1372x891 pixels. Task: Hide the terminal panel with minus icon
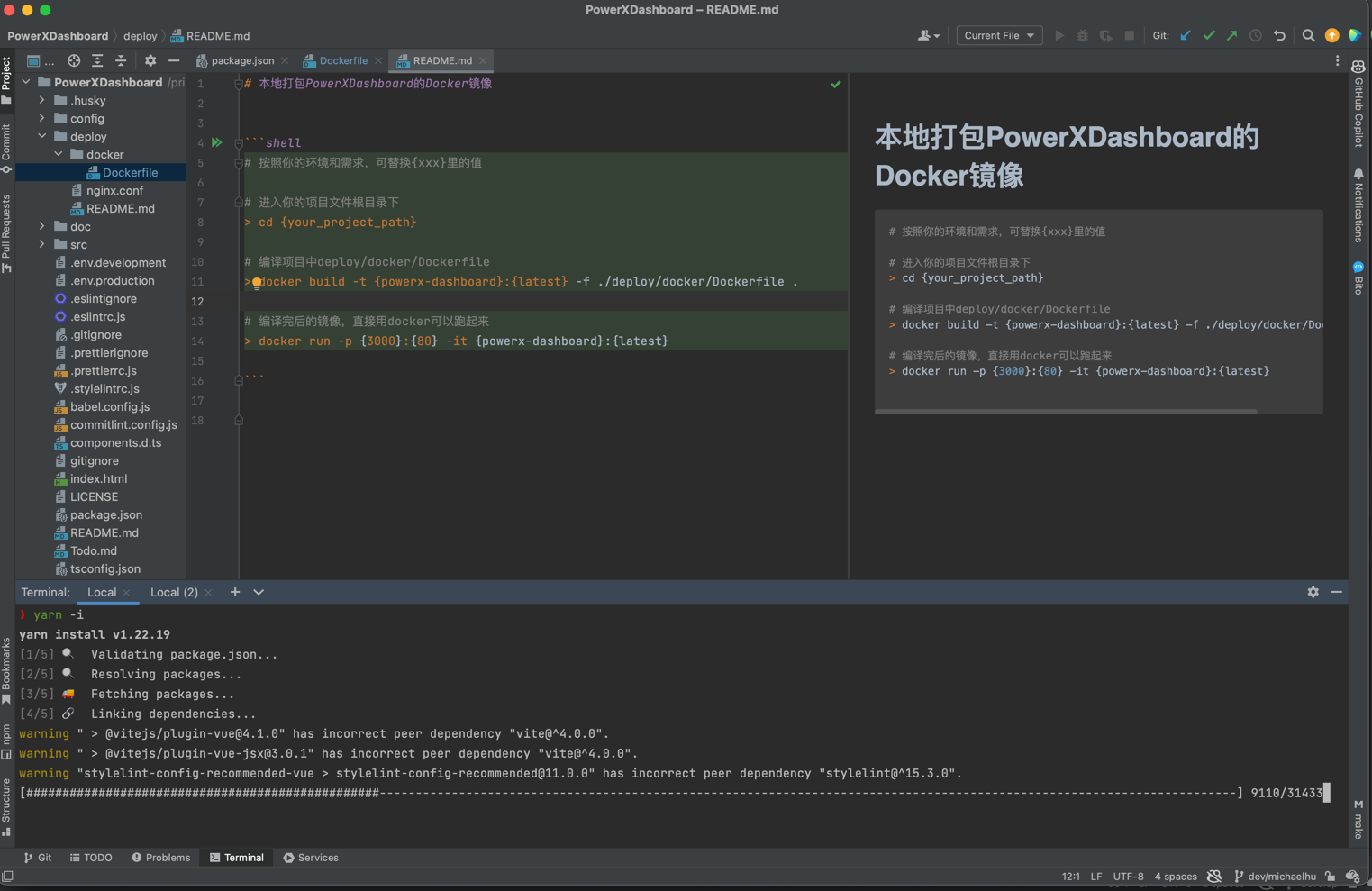coord(1337,592)
